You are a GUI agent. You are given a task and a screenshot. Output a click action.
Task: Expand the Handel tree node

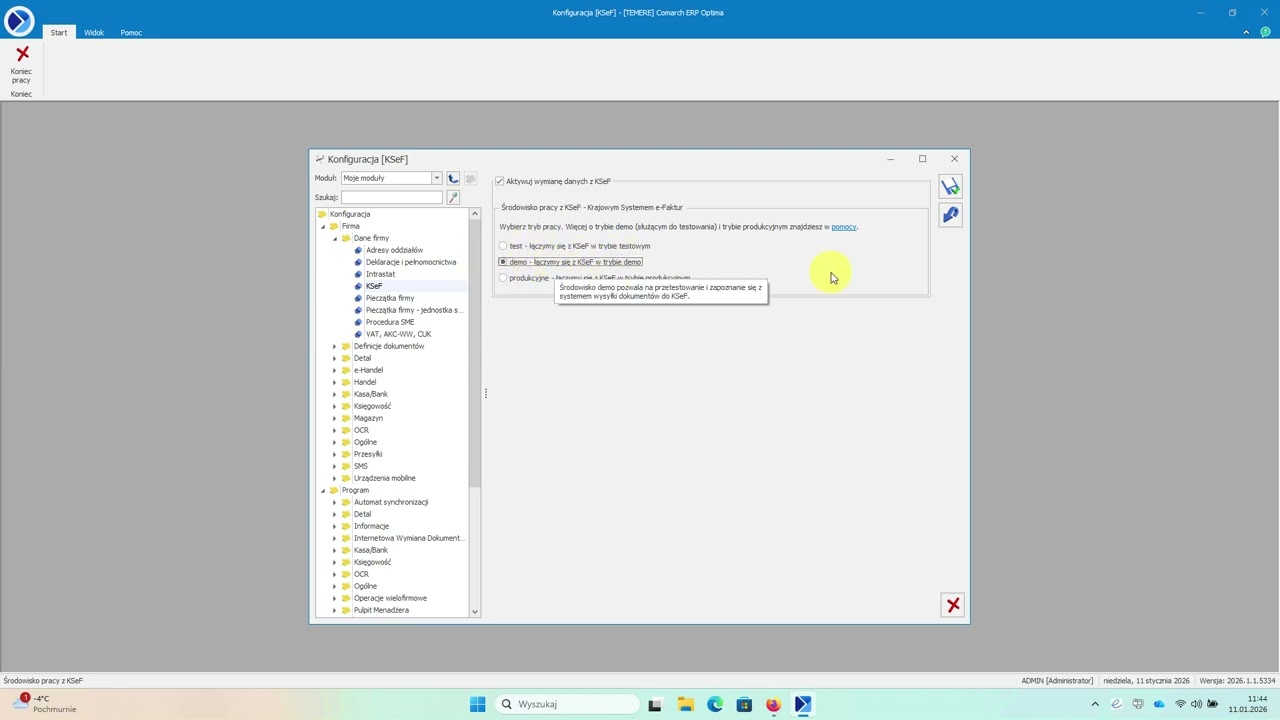(x=335, y=382)
